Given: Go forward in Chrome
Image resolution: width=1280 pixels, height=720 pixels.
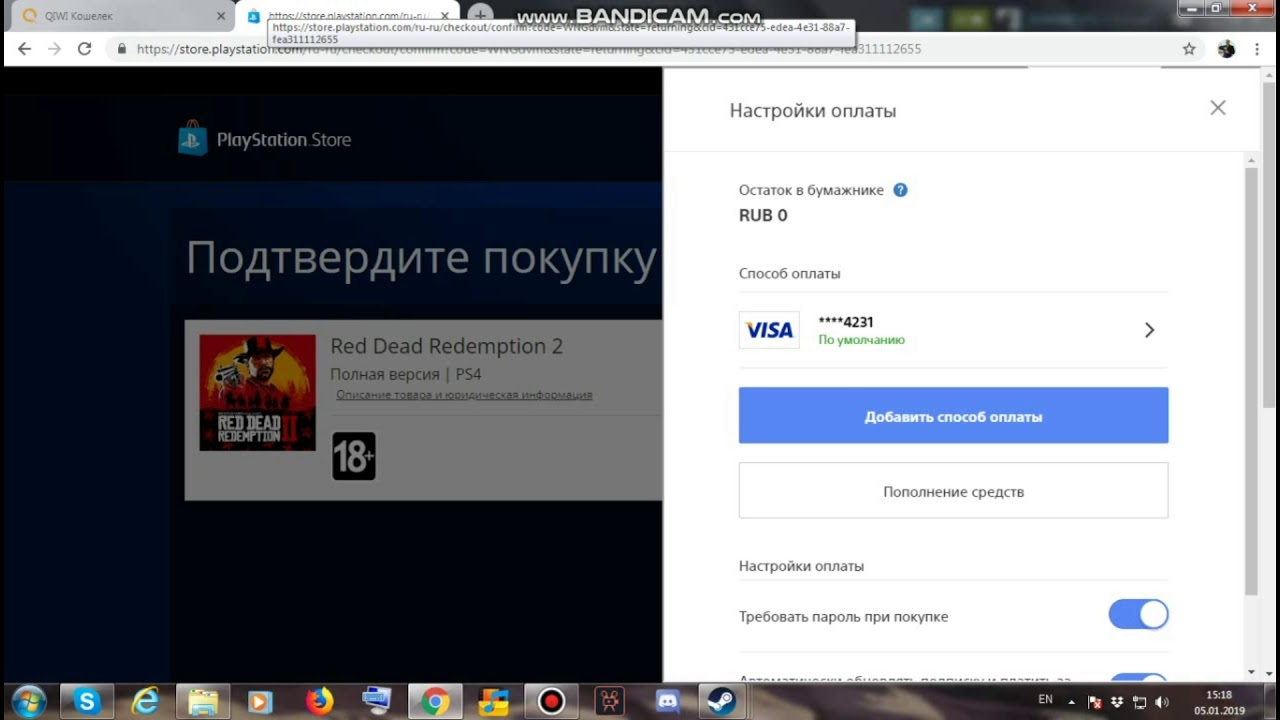Looking at the screenshot, I should pyautogui.click(x=54, y=49).
